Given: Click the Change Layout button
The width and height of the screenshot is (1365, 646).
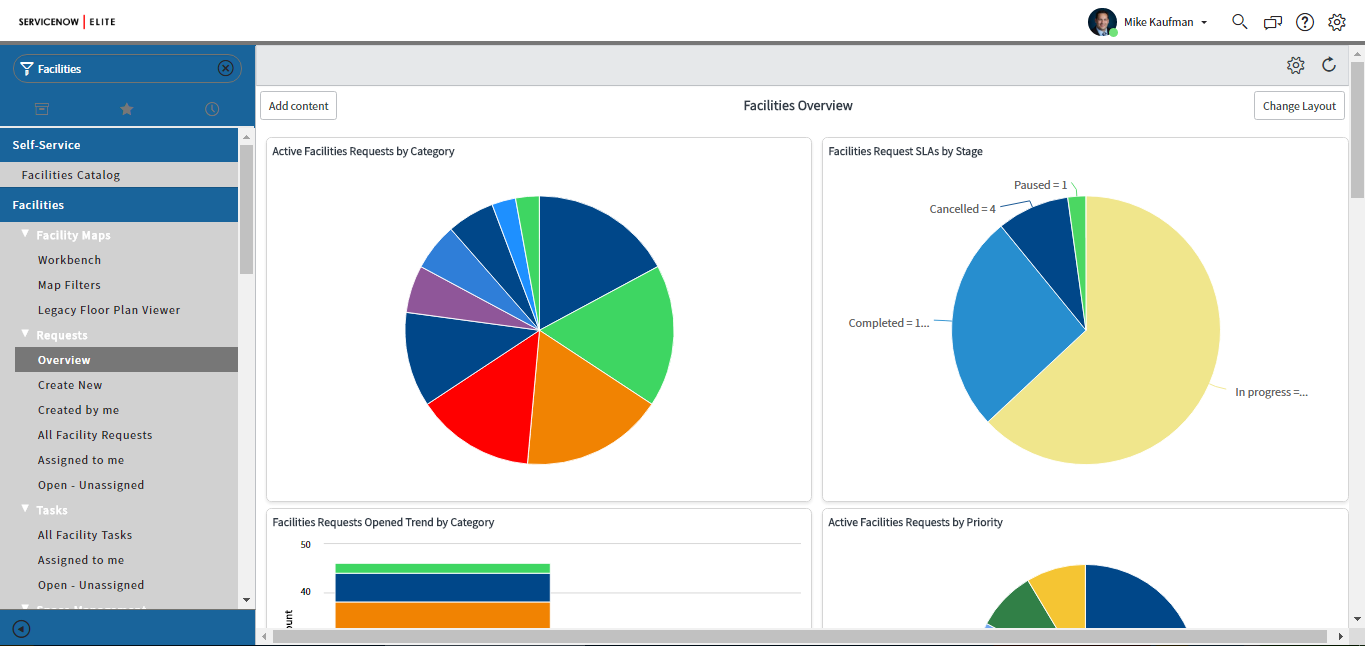Looking at the screenshot, I should pos(1299,106).
